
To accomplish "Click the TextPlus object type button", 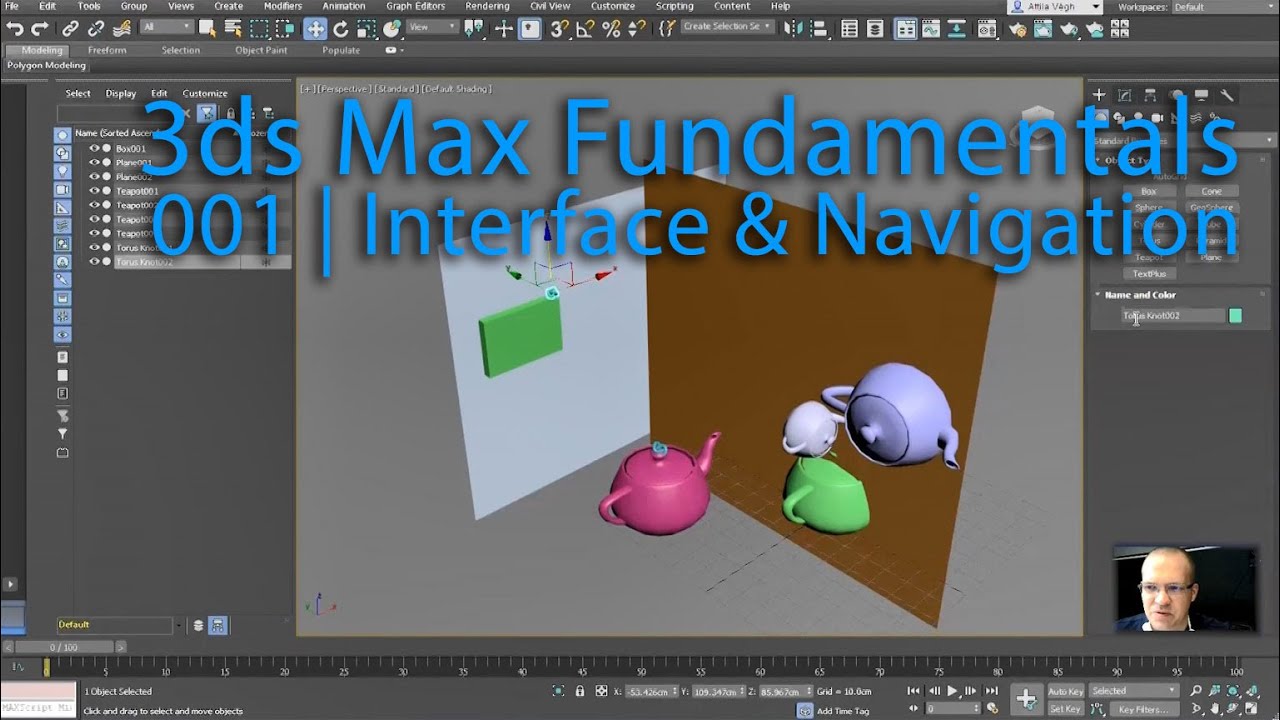I will [1149, 273].
